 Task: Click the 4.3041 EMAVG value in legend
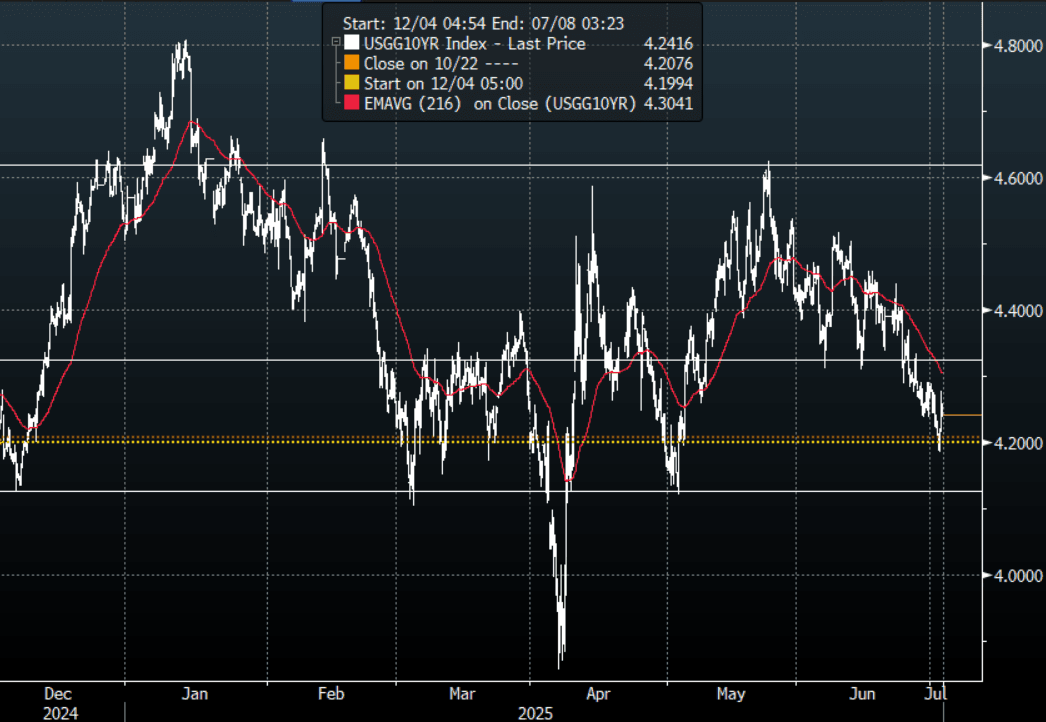[x=669, y=104]
